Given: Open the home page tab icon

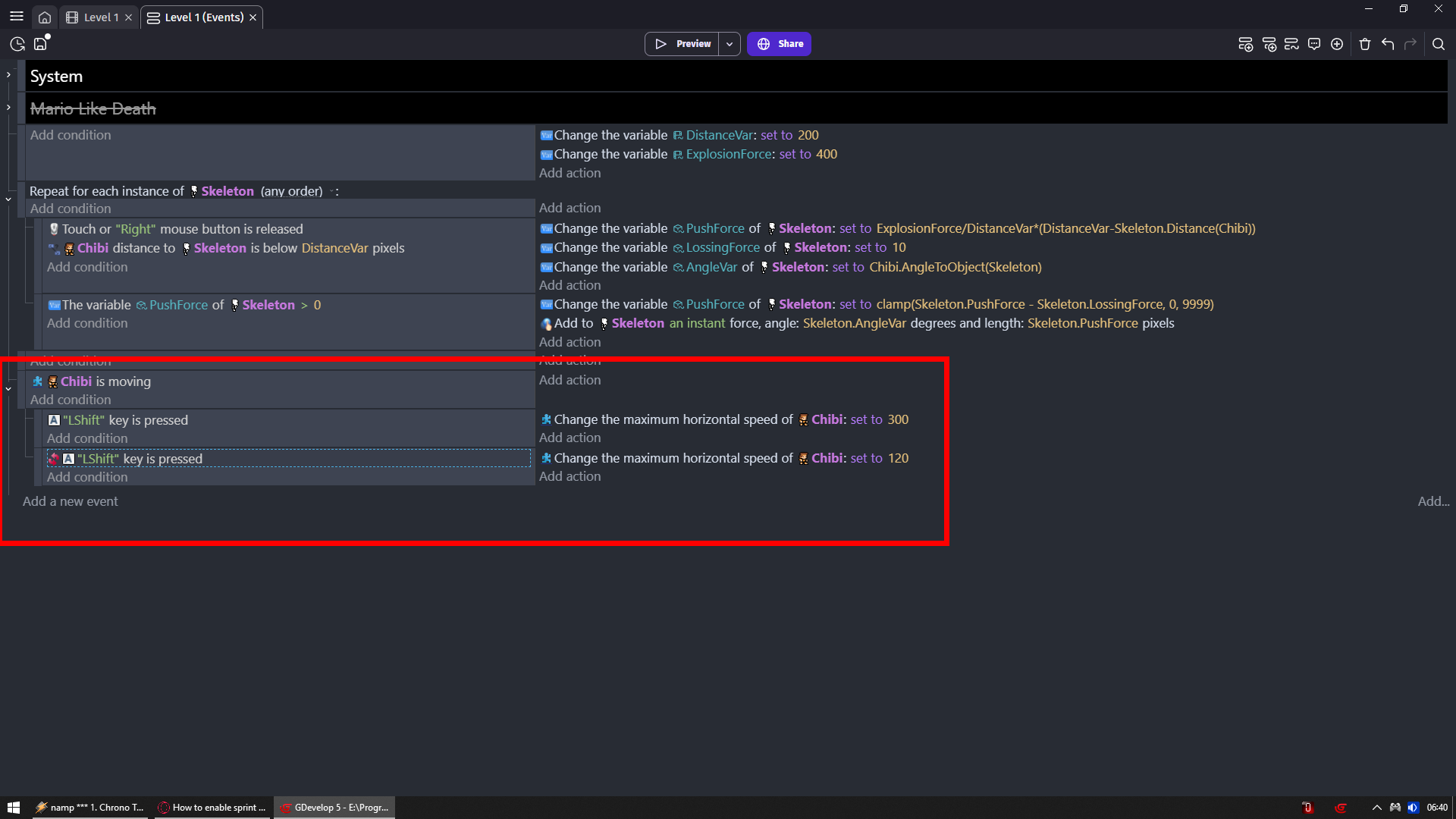Looking at the screenshot, I should click(45, 17).
